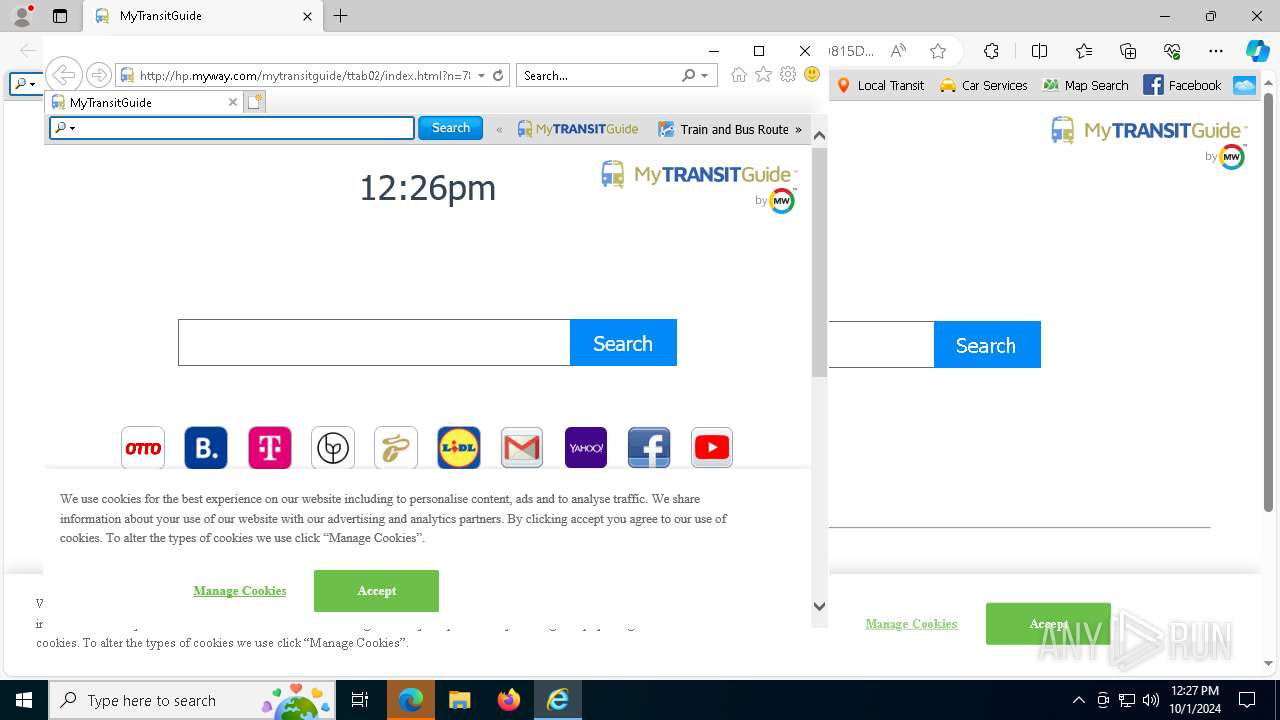1280x720 pixels.
Task: Open Edge toolbar search magnifier dropdown
Action: [24, 84]
